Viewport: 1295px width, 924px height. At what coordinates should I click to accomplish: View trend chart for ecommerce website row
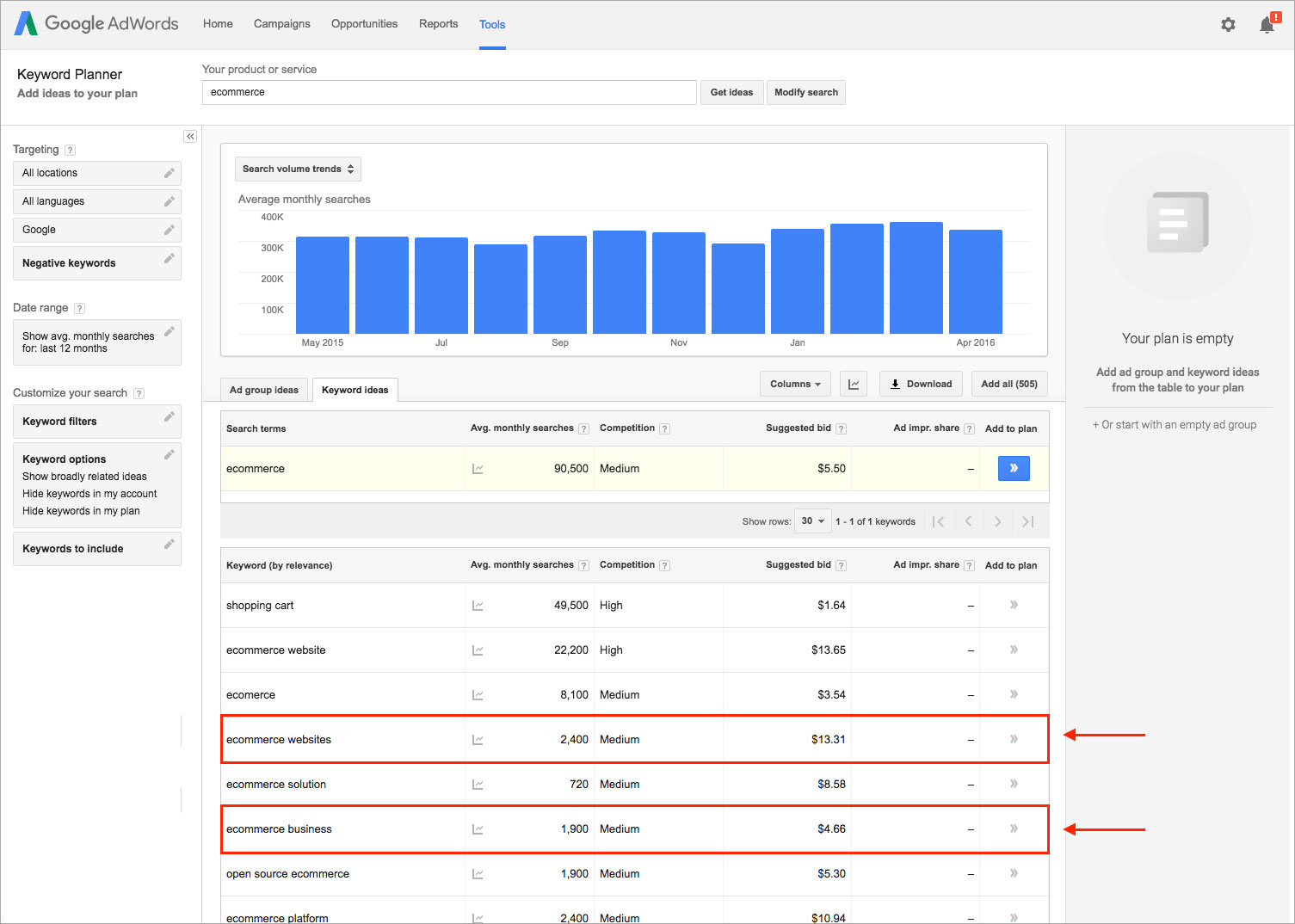click(x=478, y=650)
